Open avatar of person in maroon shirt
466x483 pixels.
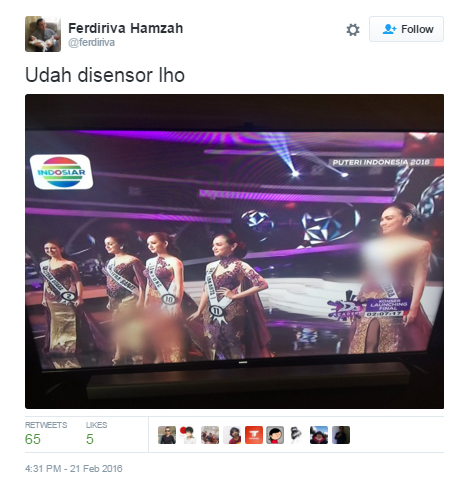pos(232,435)
